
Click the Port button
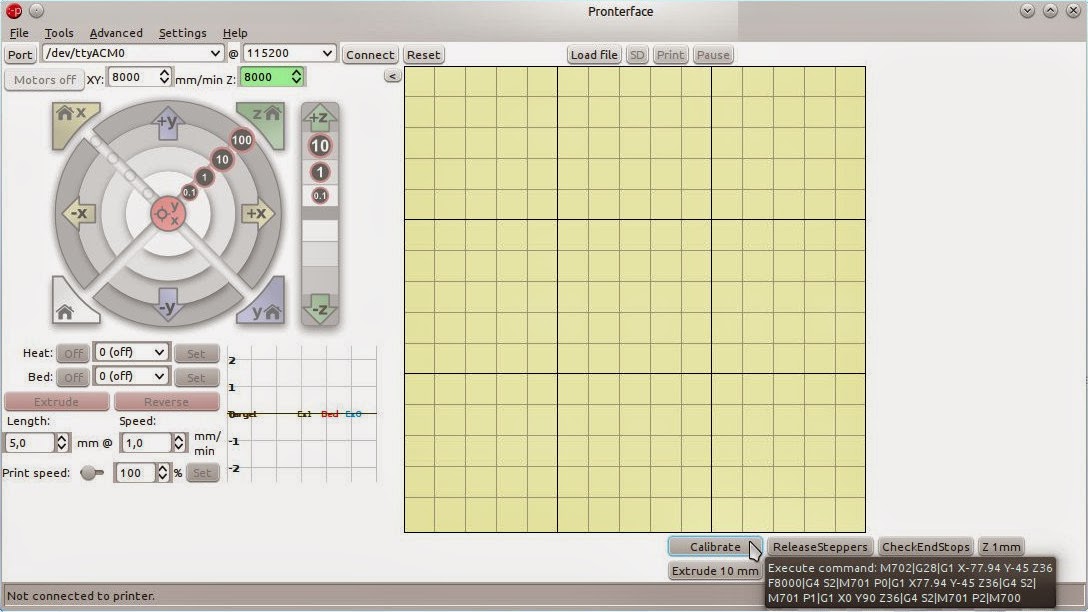(x=20, y=55)
